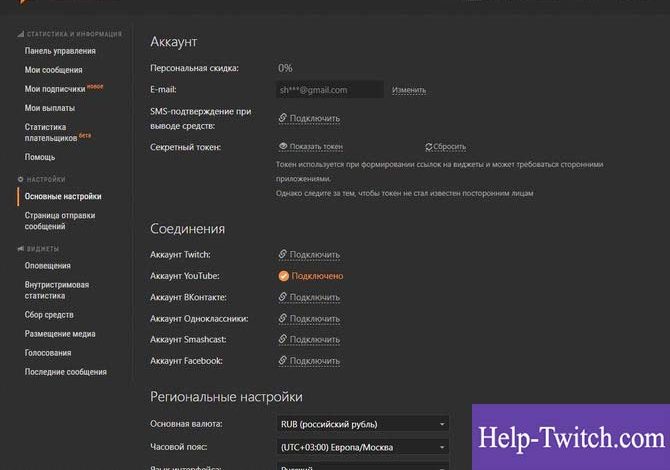
Task: Open Оповещения widget page
Action: [x=47, y=266]
